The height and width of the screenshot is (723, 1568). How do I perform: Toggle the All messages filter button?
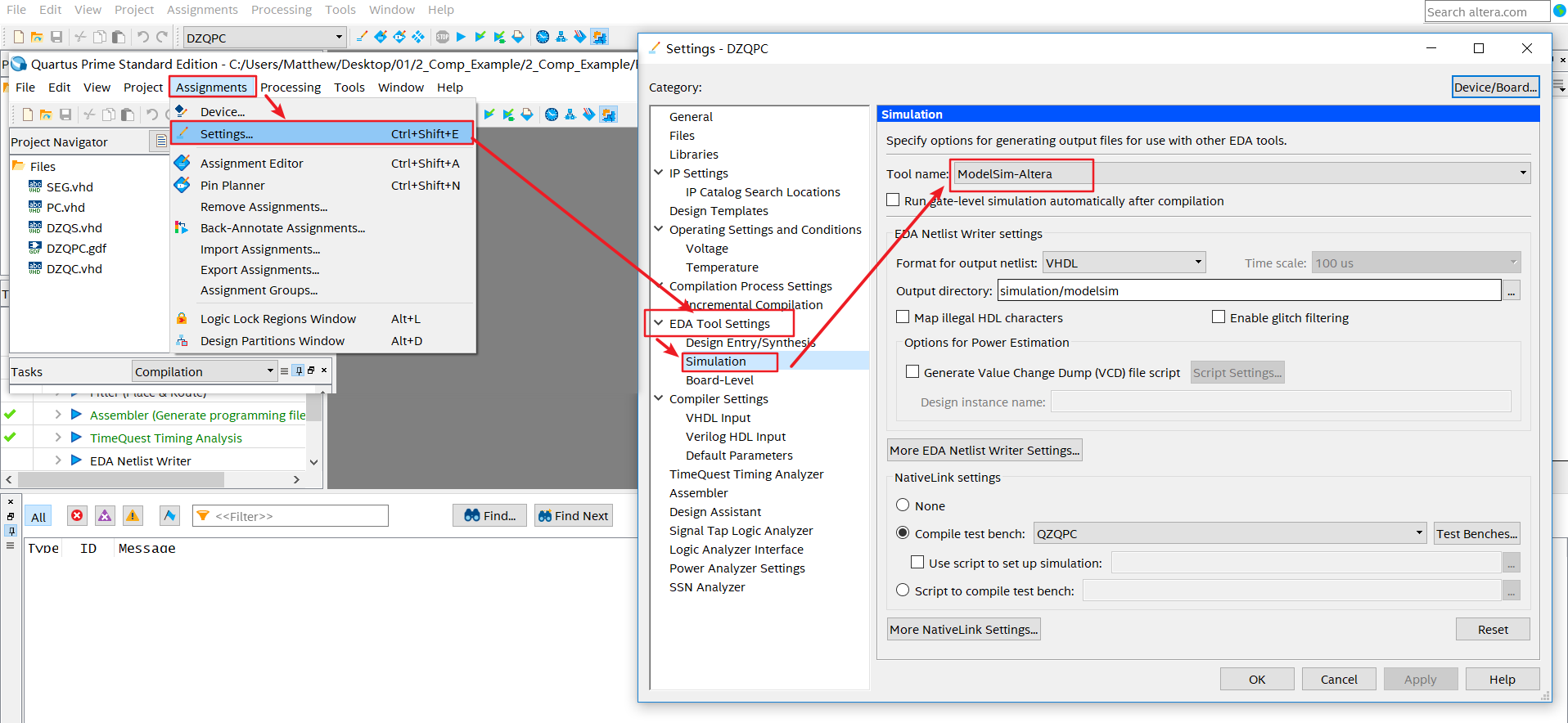point(38,516)
